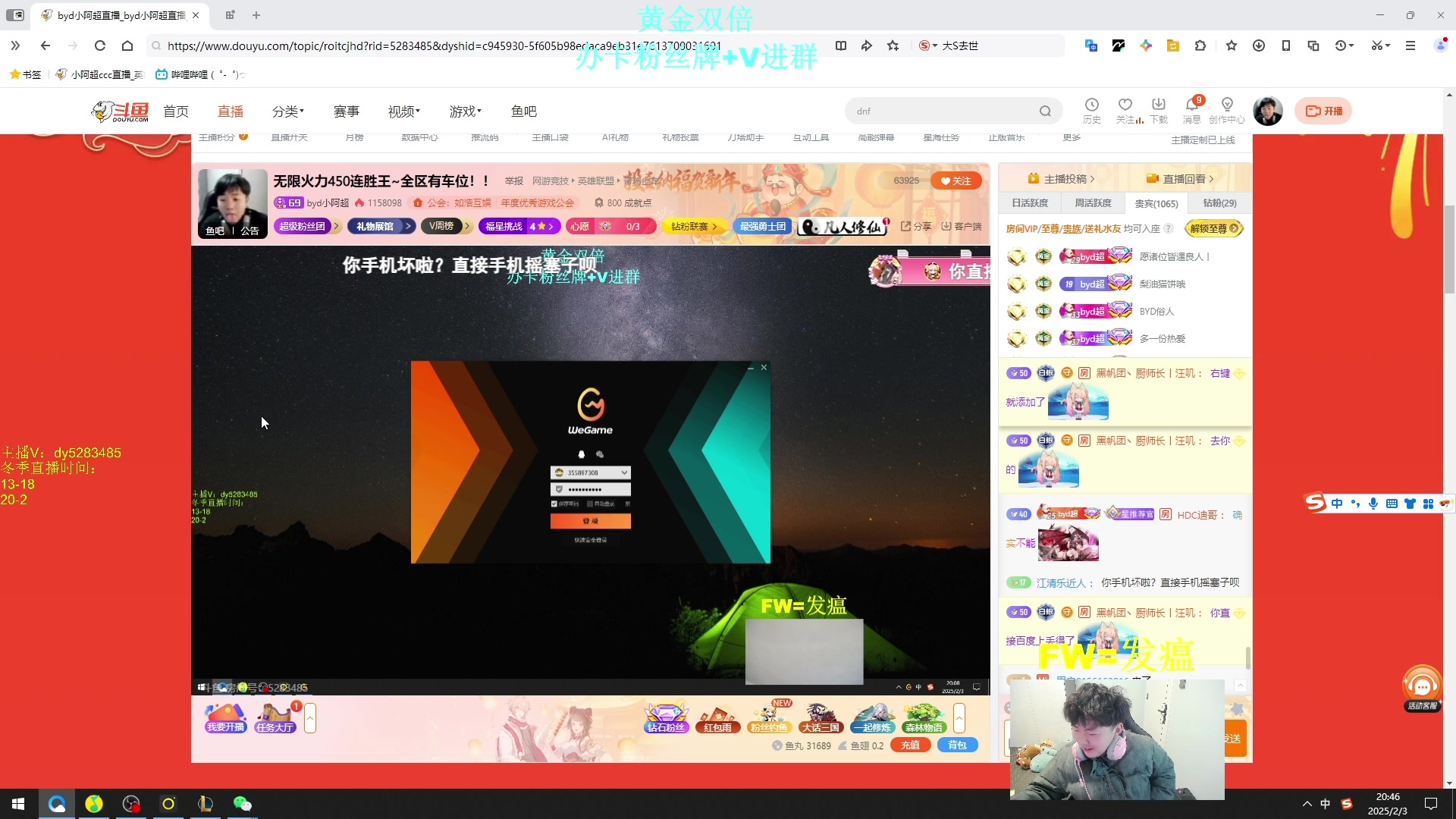The width and height of the screenshot is (1456, 819).
Task: Switch to the 周活跃度 tab
Action: point(1093,203)
